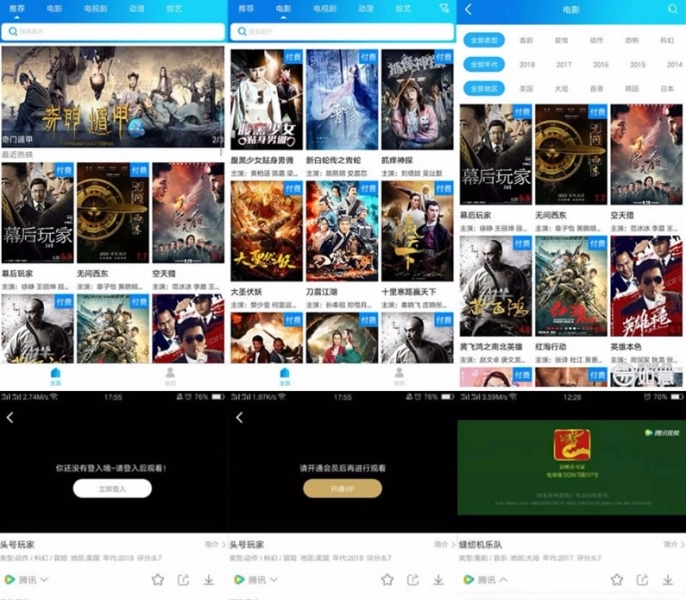686x600 pixels.
Task: Go to 推荐 tab from 电影 tab screen
Action: [x=246, y=8]
